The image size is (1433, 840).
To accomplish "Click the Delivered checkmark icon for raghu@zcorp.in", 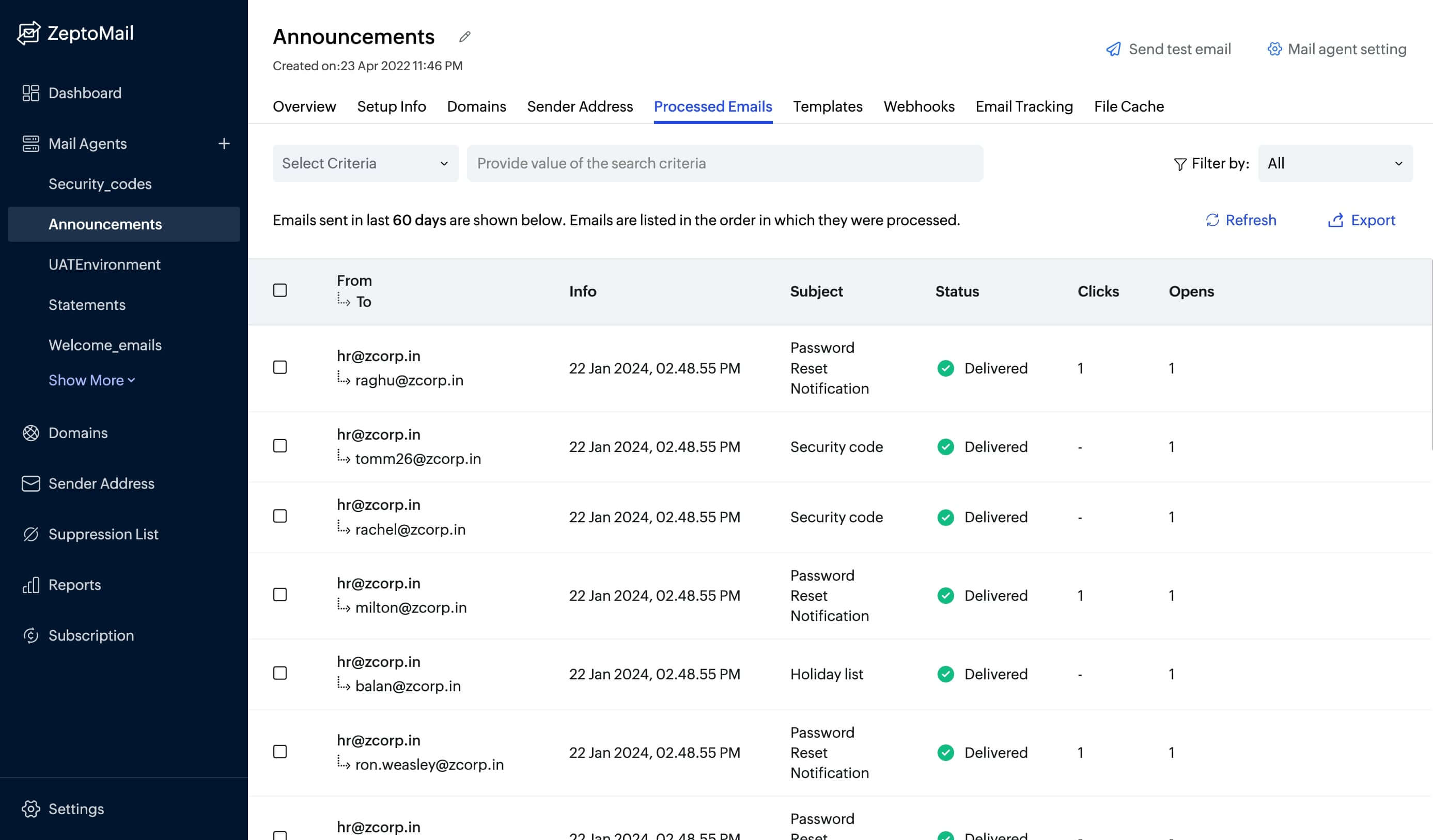I will pyautogui.click(x=946, y=368).
